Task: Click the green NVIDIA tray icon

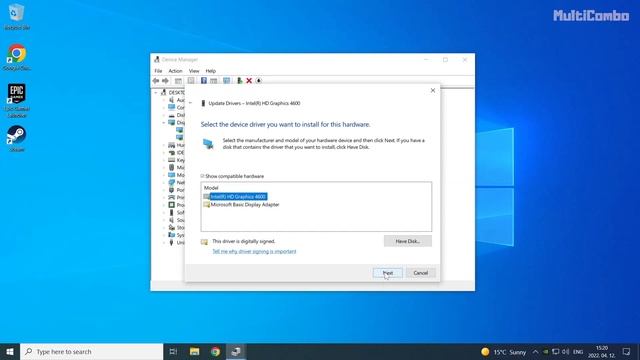Action: (x=545, y=352)
